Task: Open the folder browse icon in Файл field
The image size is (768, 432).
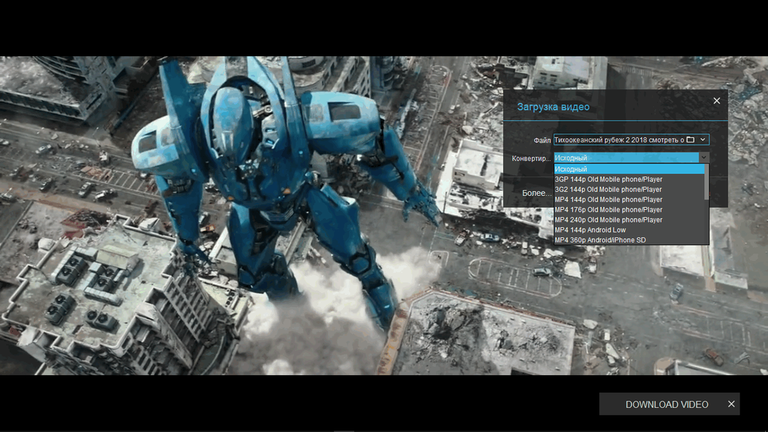Action: [x=690, y=140]
